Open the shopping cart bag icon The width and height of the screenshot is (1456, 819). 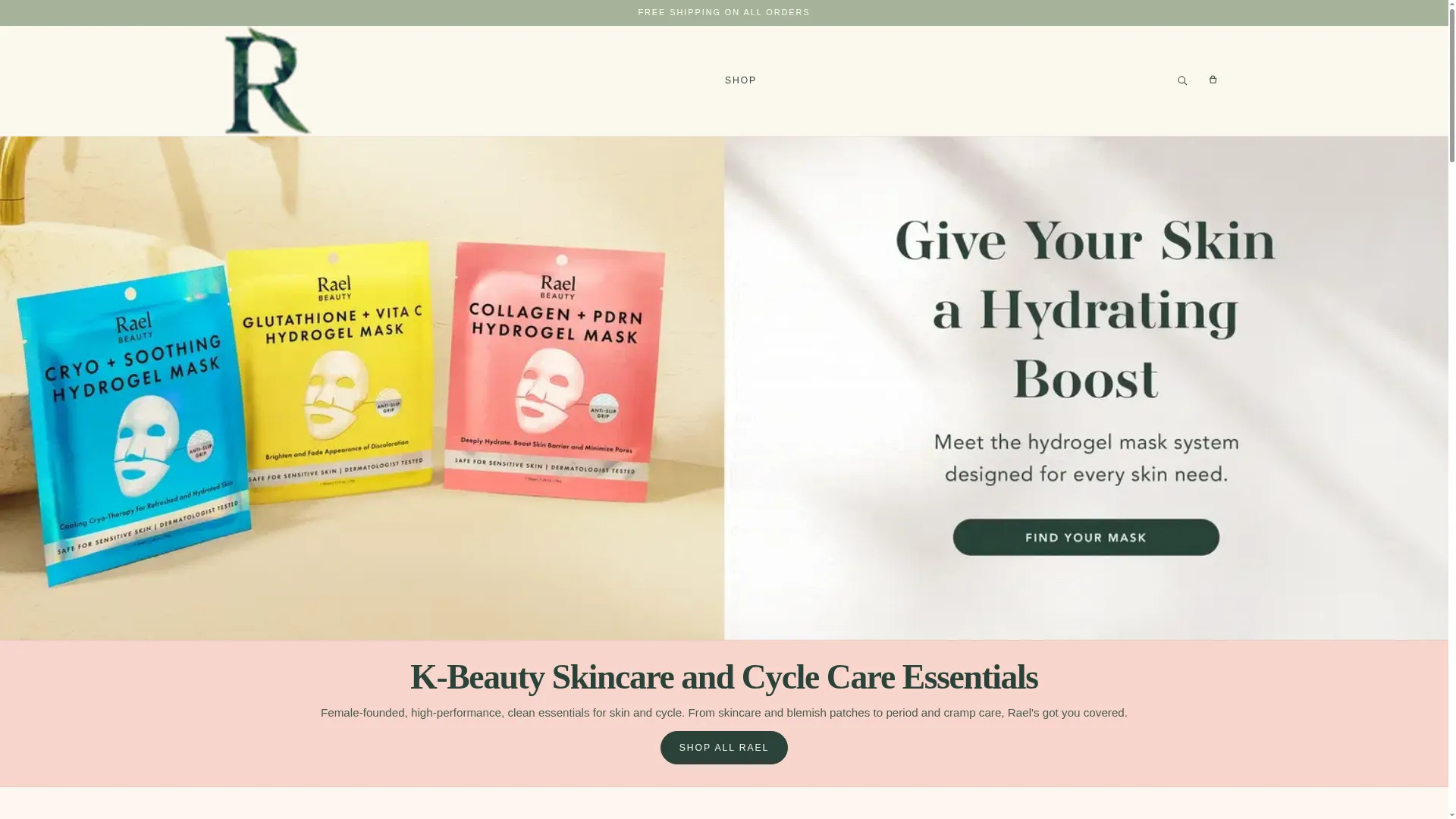pyautogui.click(x=1213, y=80)
